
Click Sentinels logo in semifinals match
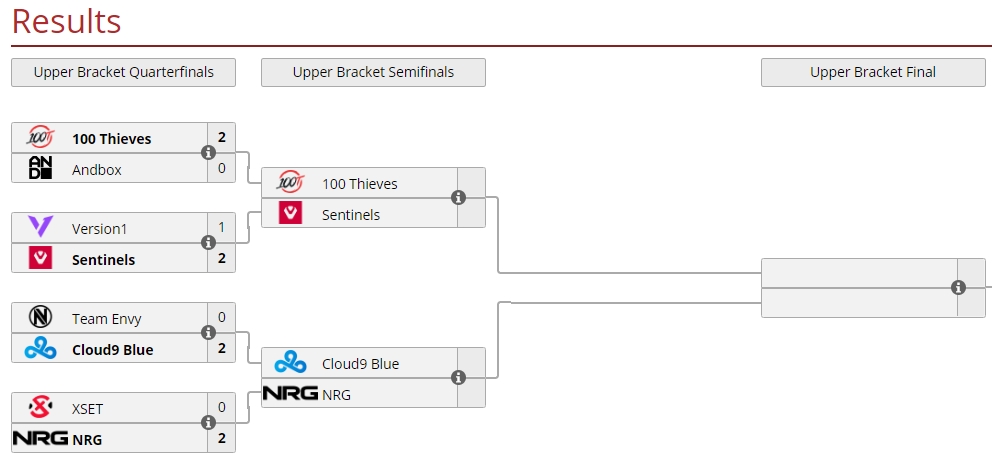[x=290, y=214]
